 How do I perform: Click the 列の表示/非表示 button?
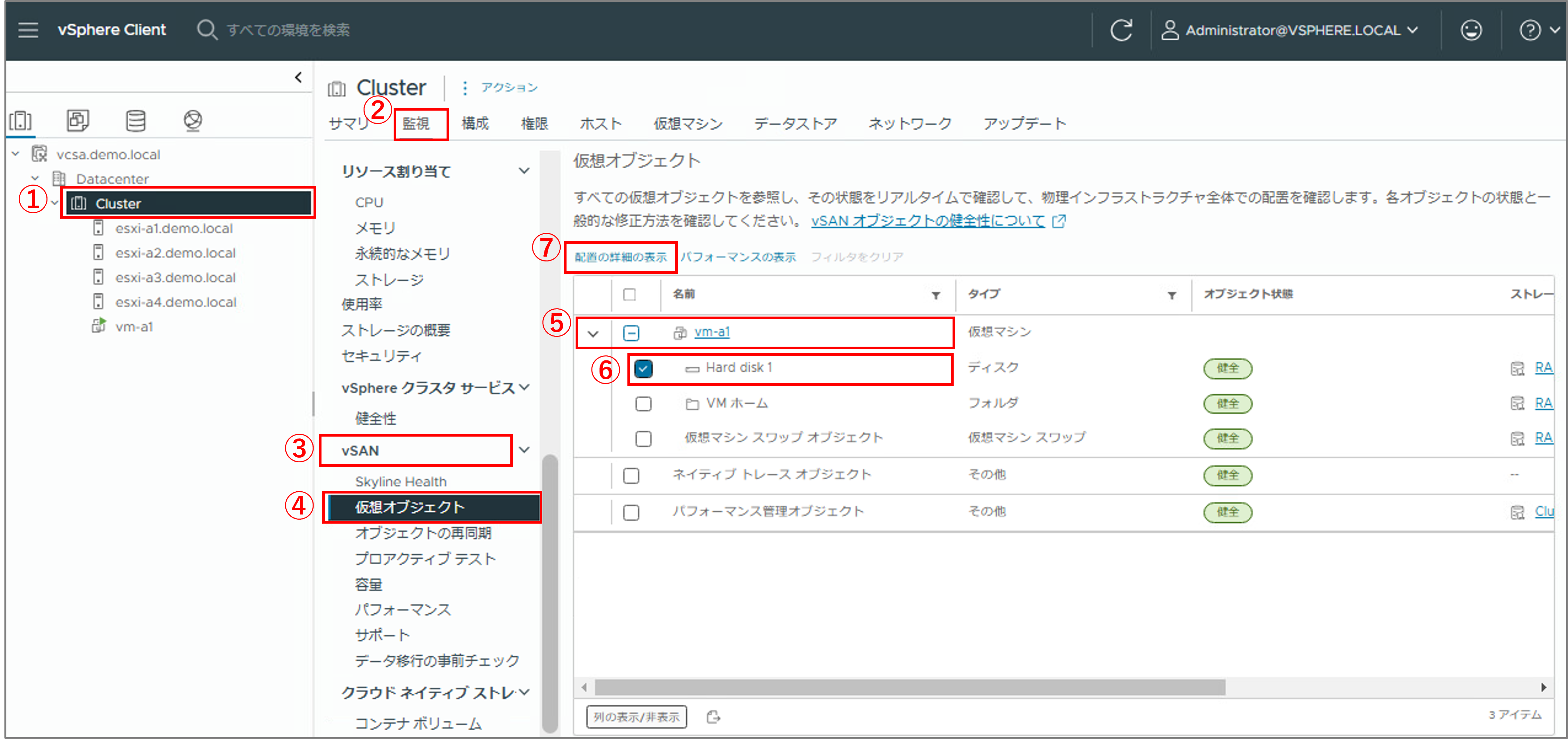click(x=636, y=717)
